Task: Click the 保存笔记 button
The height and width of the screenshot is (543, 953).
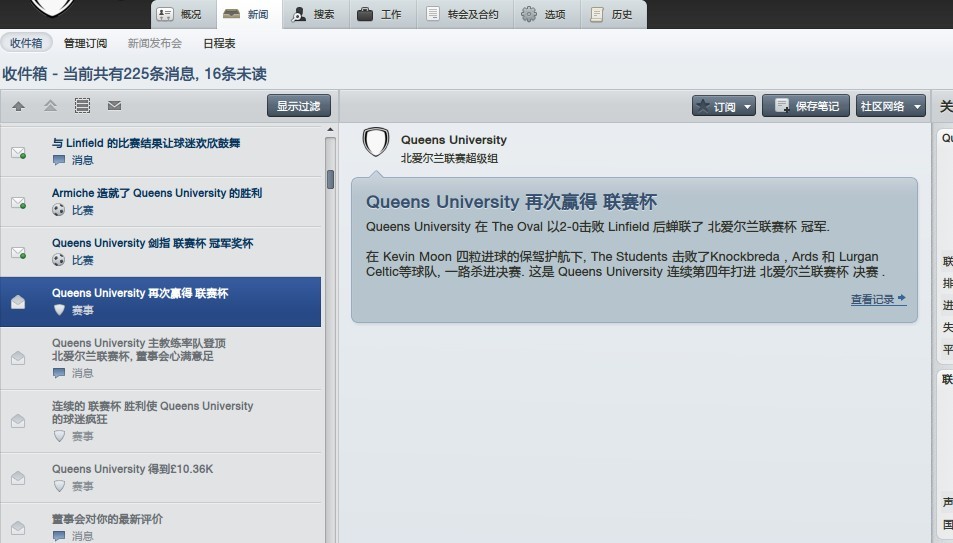Action: [x=806, y=106]
